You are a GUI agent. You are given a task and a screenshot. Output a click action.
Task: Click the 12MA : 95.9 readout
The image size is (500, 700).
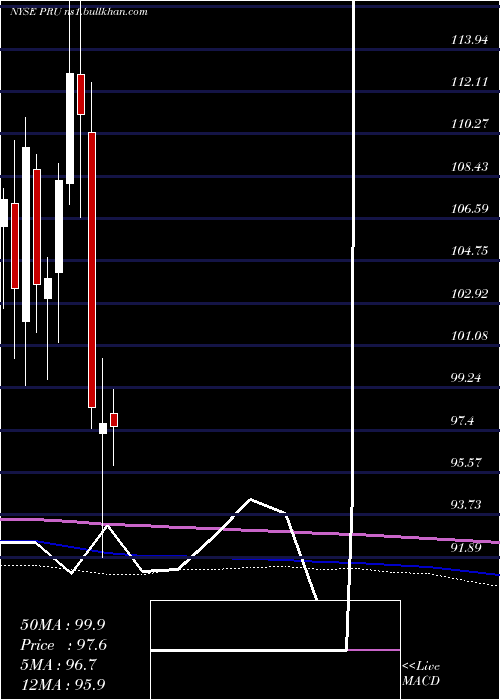coord(63,684)
